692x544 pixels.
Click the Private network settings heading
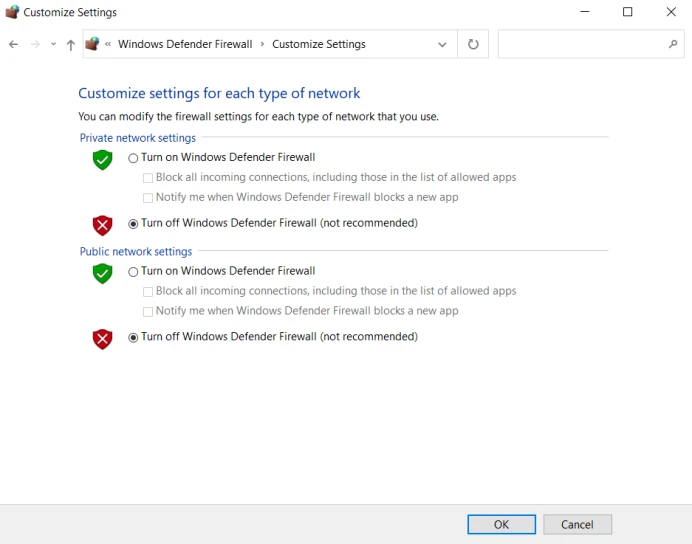(138, 138)
